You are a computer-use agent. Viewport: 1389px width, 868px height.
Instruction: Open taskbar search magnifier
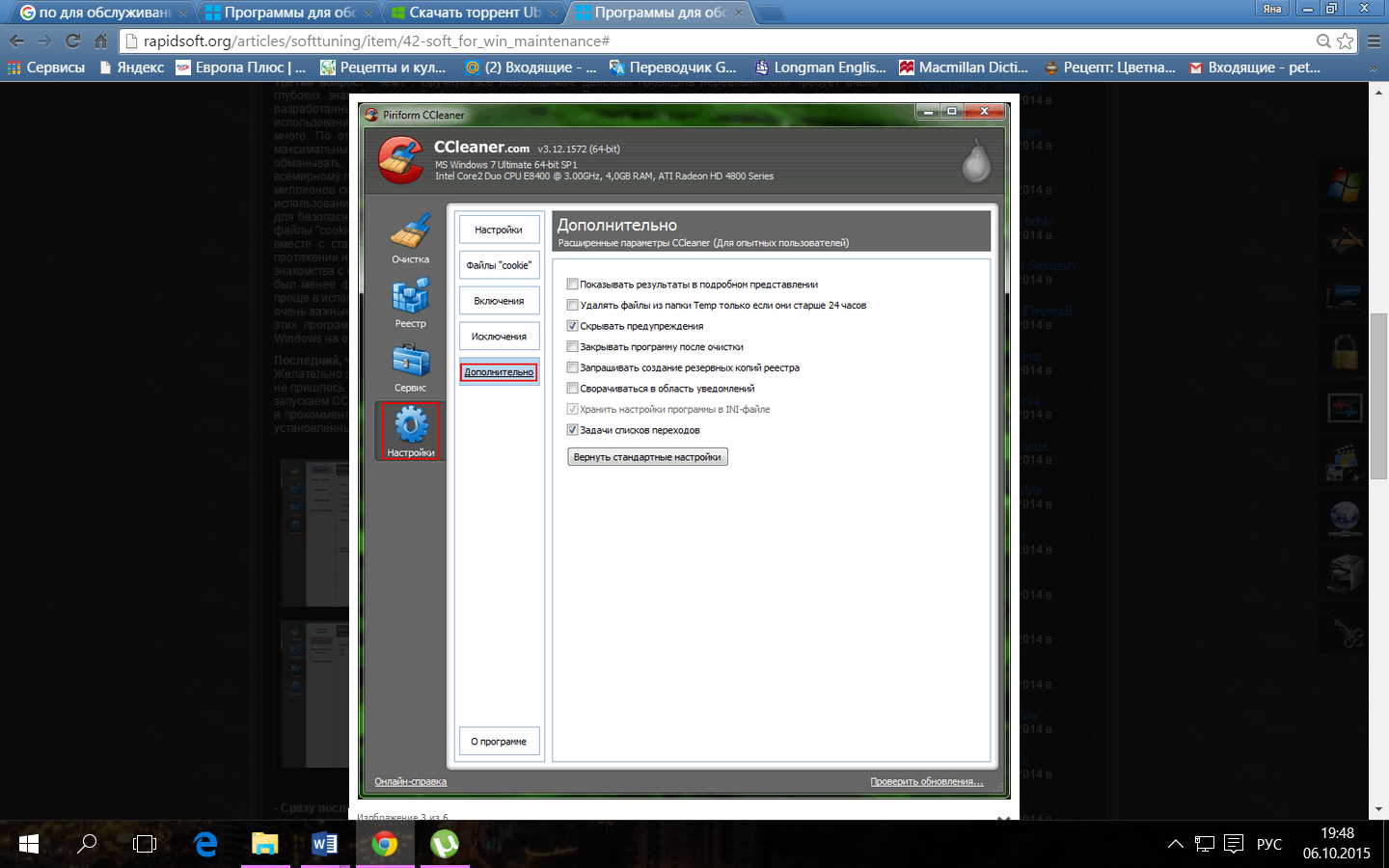87,844
